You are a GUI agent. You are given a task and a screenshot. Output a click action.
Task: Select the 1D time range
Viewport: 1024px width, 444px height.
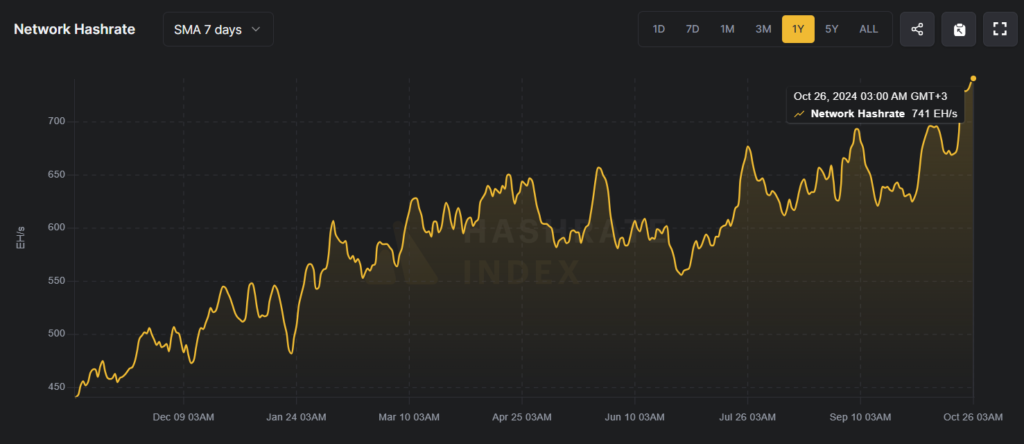(659, 29)
